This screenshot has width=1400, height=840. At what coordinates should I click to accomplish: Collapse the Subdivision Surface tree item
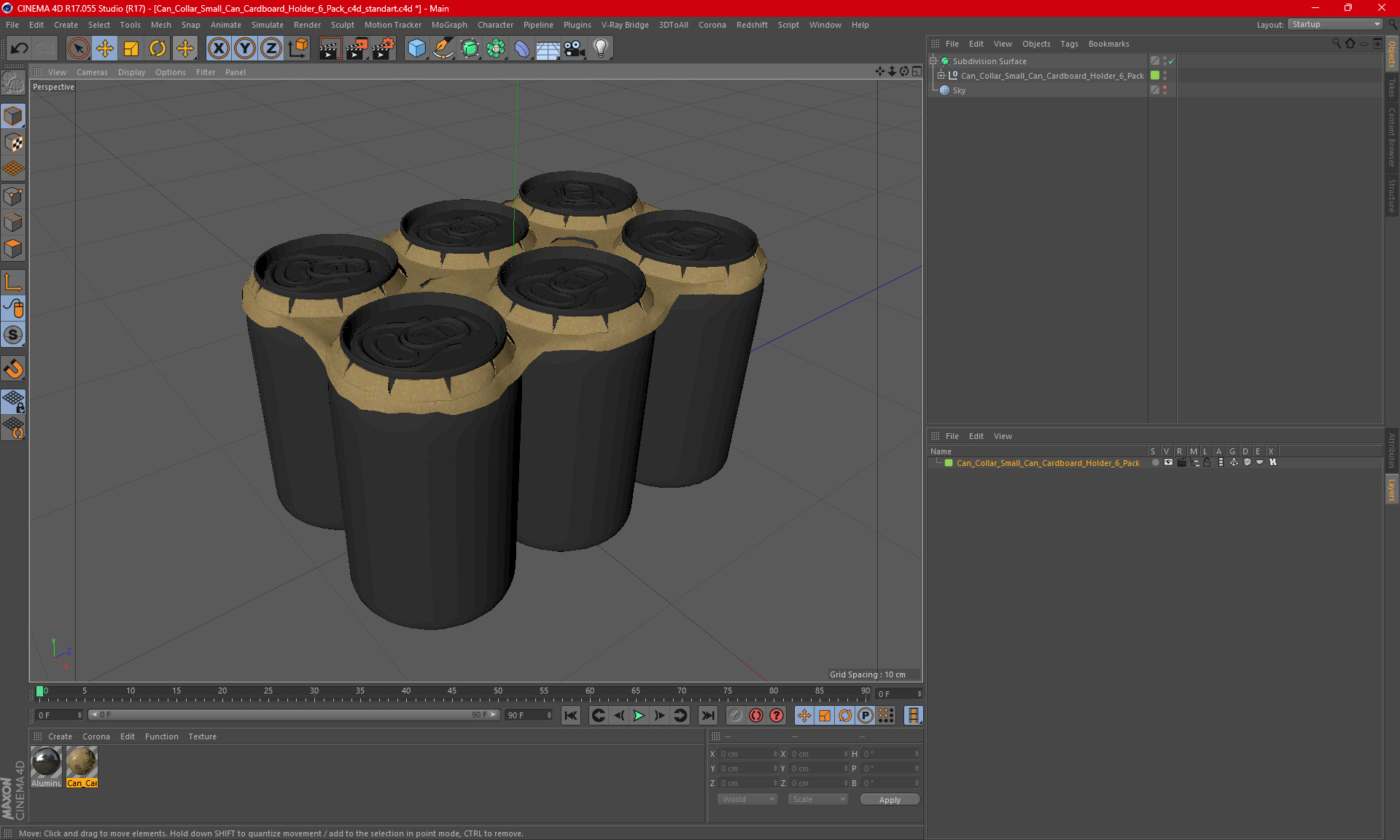(x=933, y=61)
